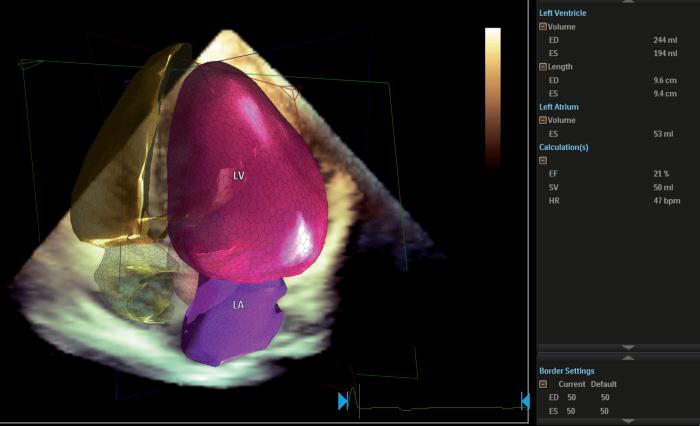Select the SV value 50 ml

click(x=663, y=187)
